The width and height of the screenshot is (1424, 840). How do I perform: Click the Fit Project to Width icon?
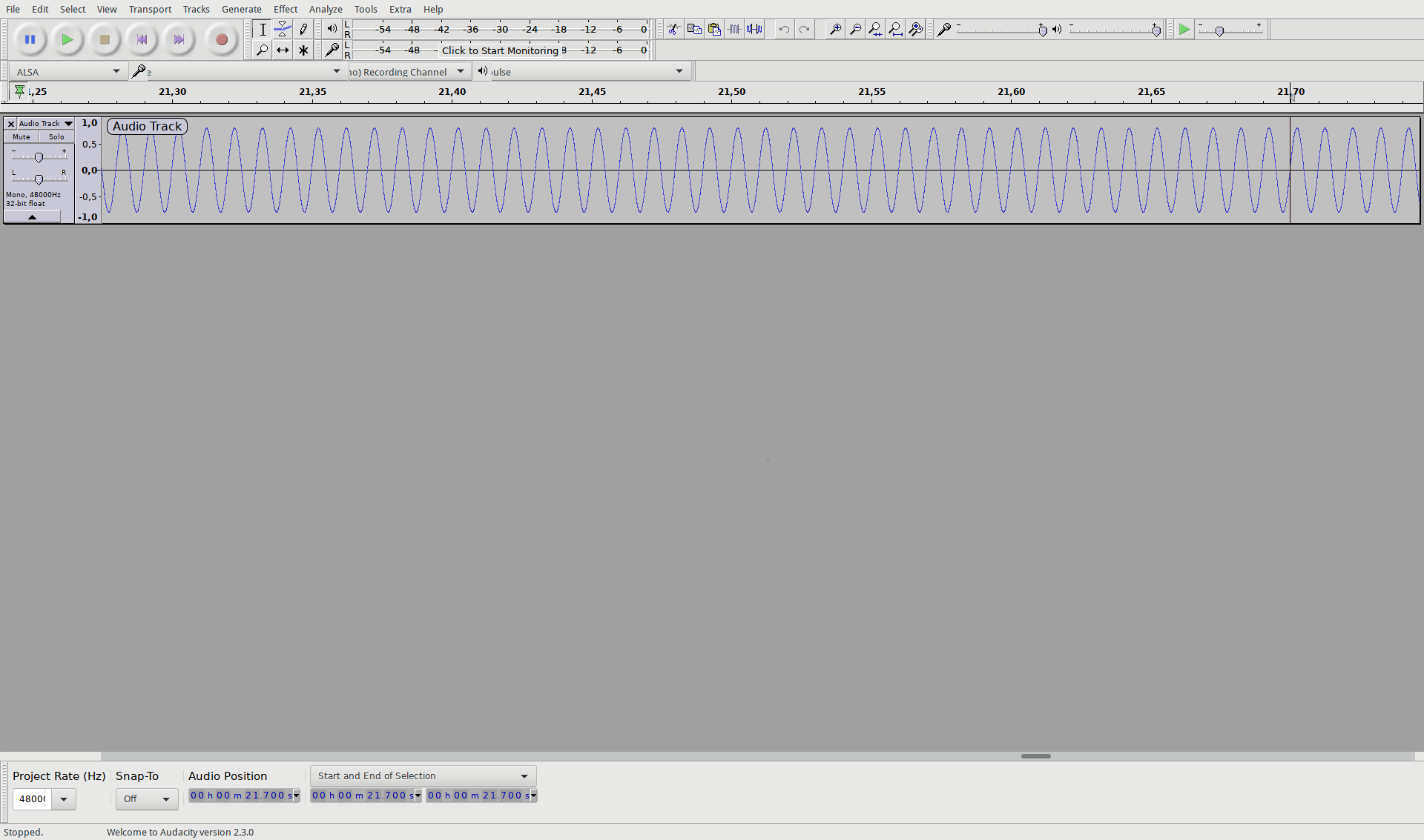[x=895, y=30]
